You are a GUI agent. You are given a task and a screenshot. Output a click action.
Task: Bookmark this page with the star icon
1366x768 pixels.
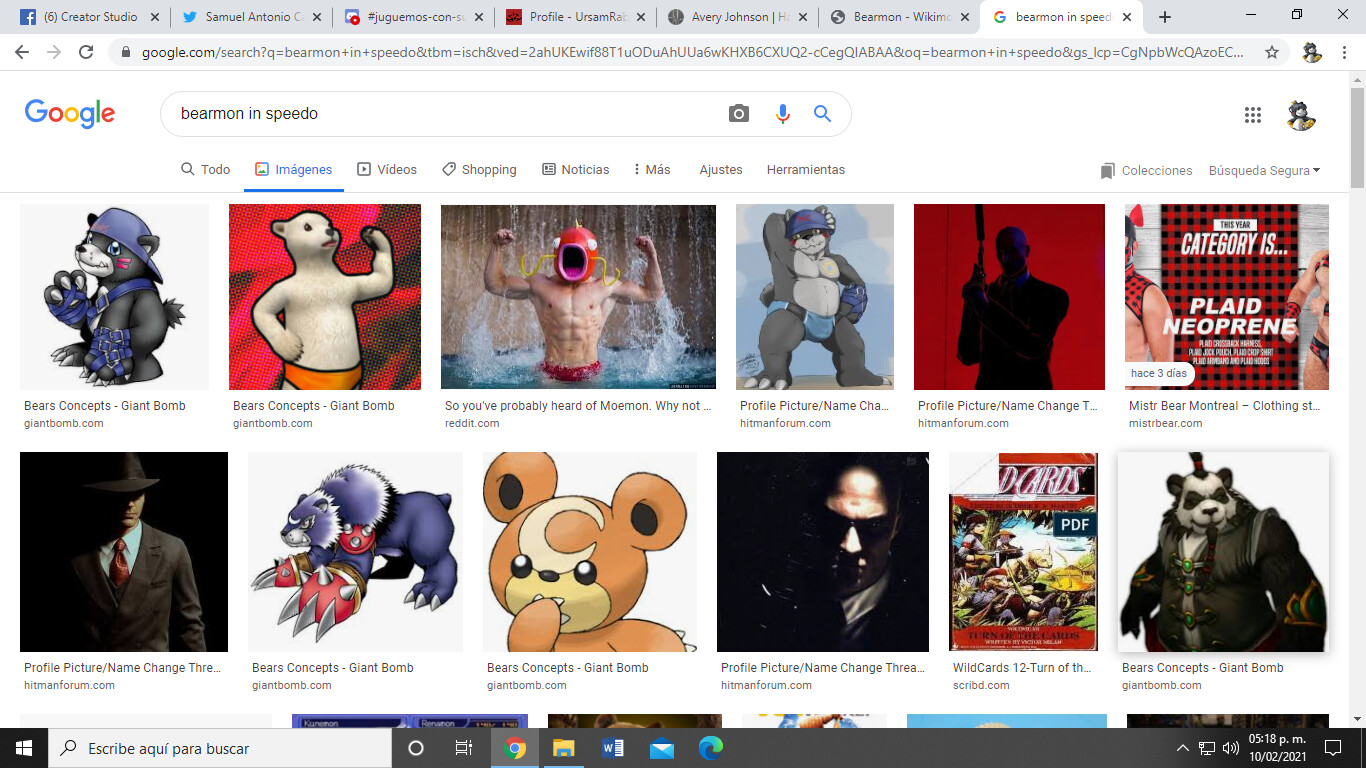point(1272,52)
